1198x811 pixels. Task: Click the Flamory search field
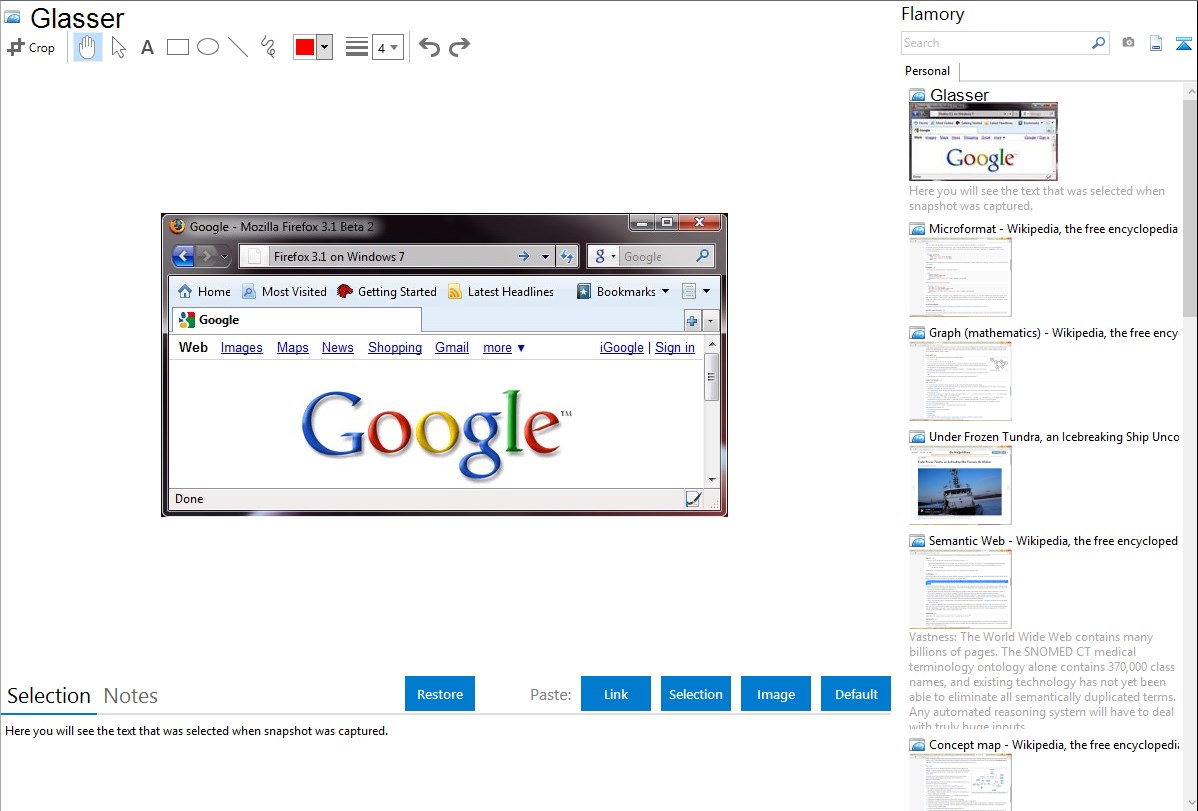tap(996, 43)
